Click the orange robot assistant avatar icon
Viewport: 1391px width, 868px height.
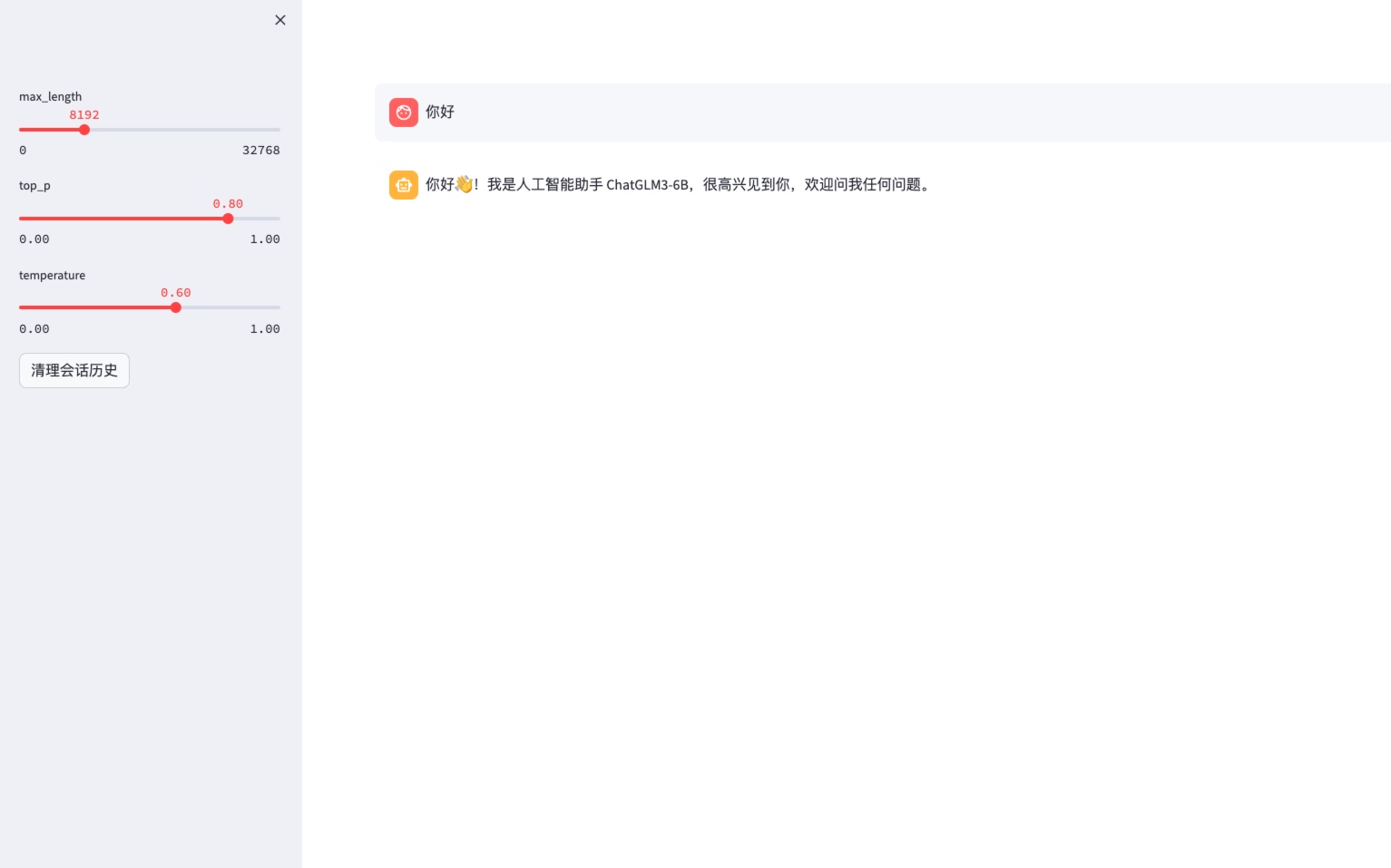pos(404,185)
